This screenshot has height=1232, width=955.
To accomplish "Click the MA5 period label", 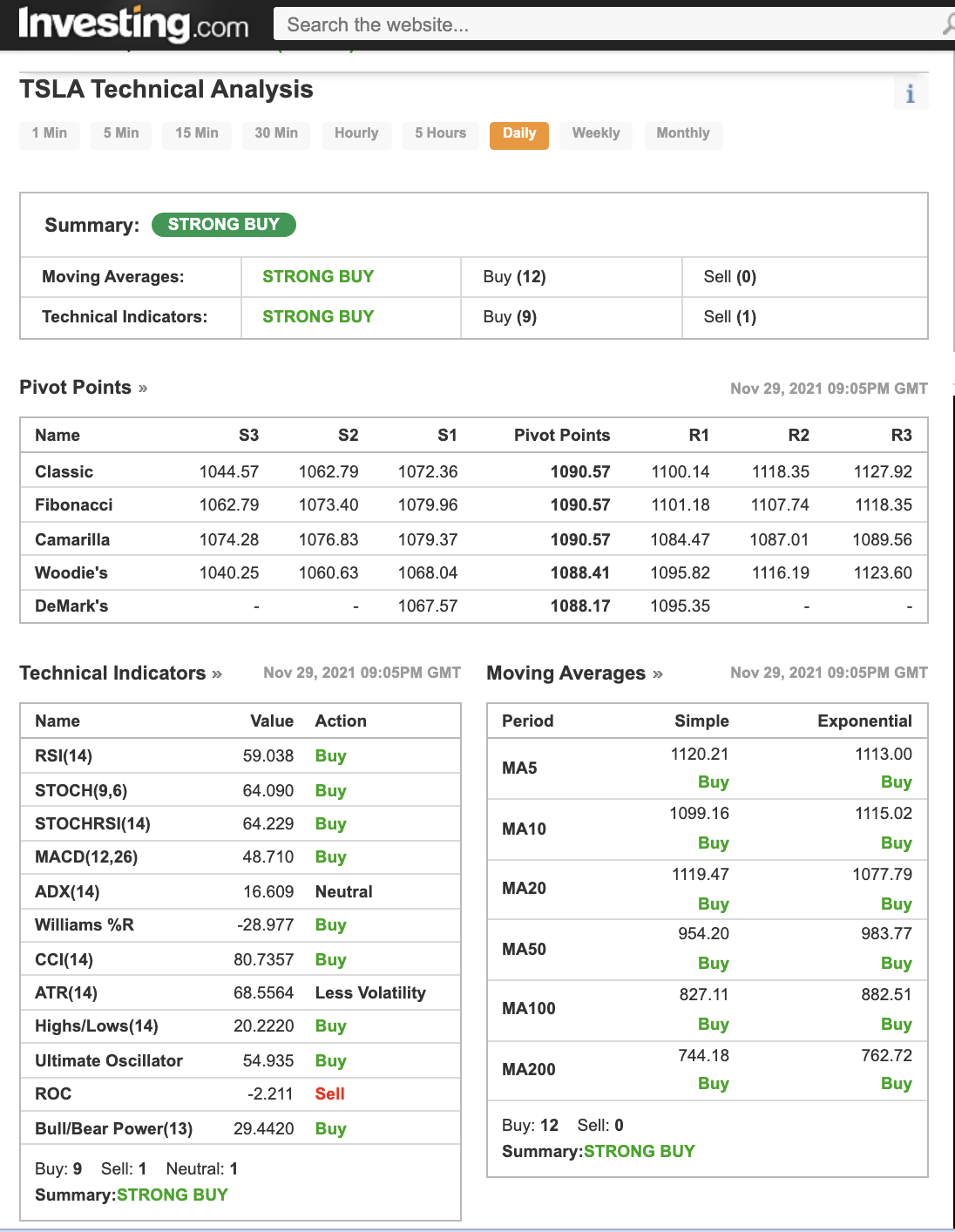I will pos(519,768).
